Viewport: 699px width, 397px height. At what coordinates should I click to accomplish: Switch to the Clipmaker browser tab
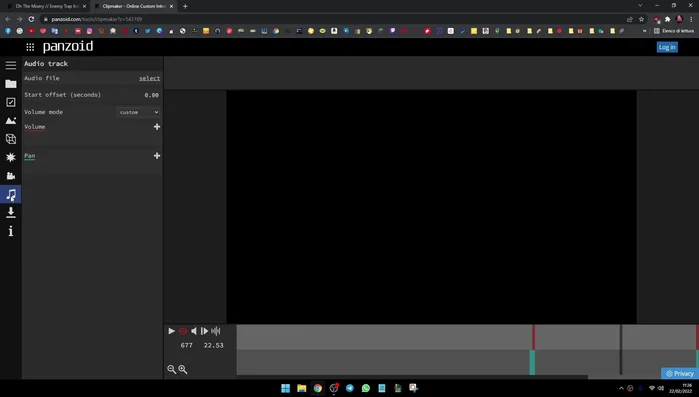134,6
